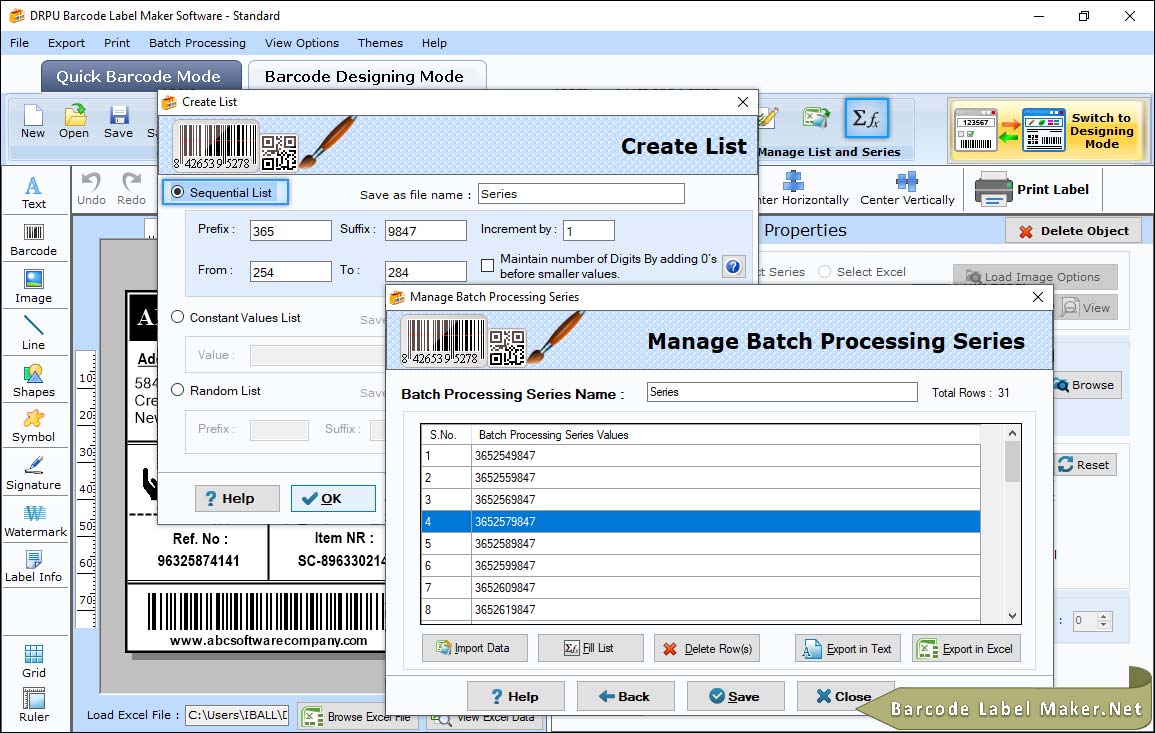Select the Line tool in sidebar
Screen dimensions: 1155x733
coord(34,334)
